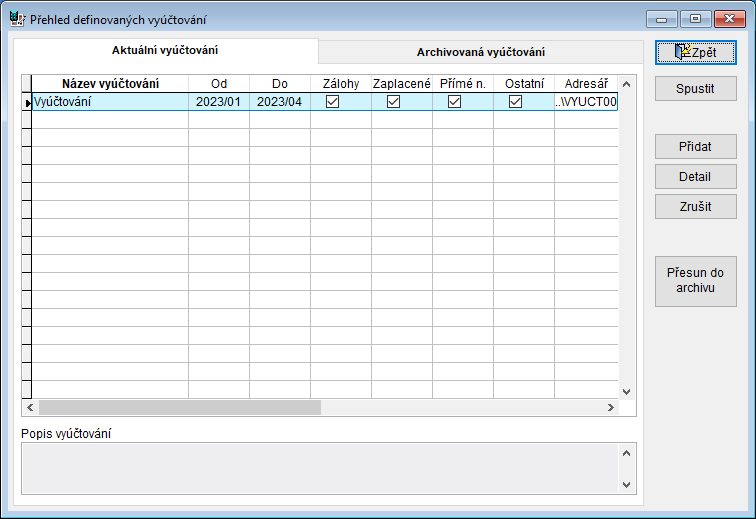The width and height of the screenshot is (756, 519).
Task: Select the Aktuální vyúčtování tab
Action: [x=165, y=50]
